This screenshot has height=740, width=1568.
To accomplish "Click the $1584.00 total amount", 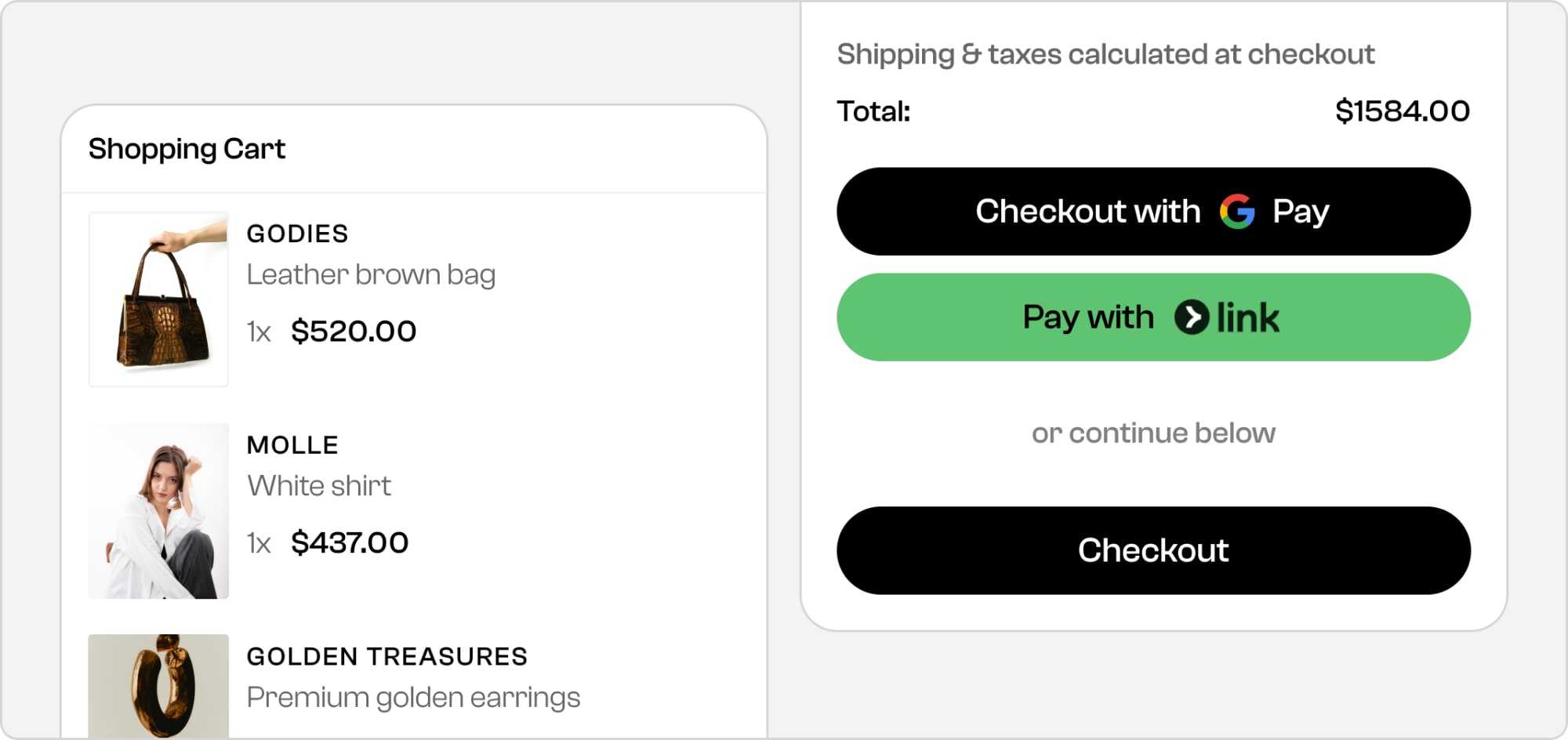I will pos(1402,111).
